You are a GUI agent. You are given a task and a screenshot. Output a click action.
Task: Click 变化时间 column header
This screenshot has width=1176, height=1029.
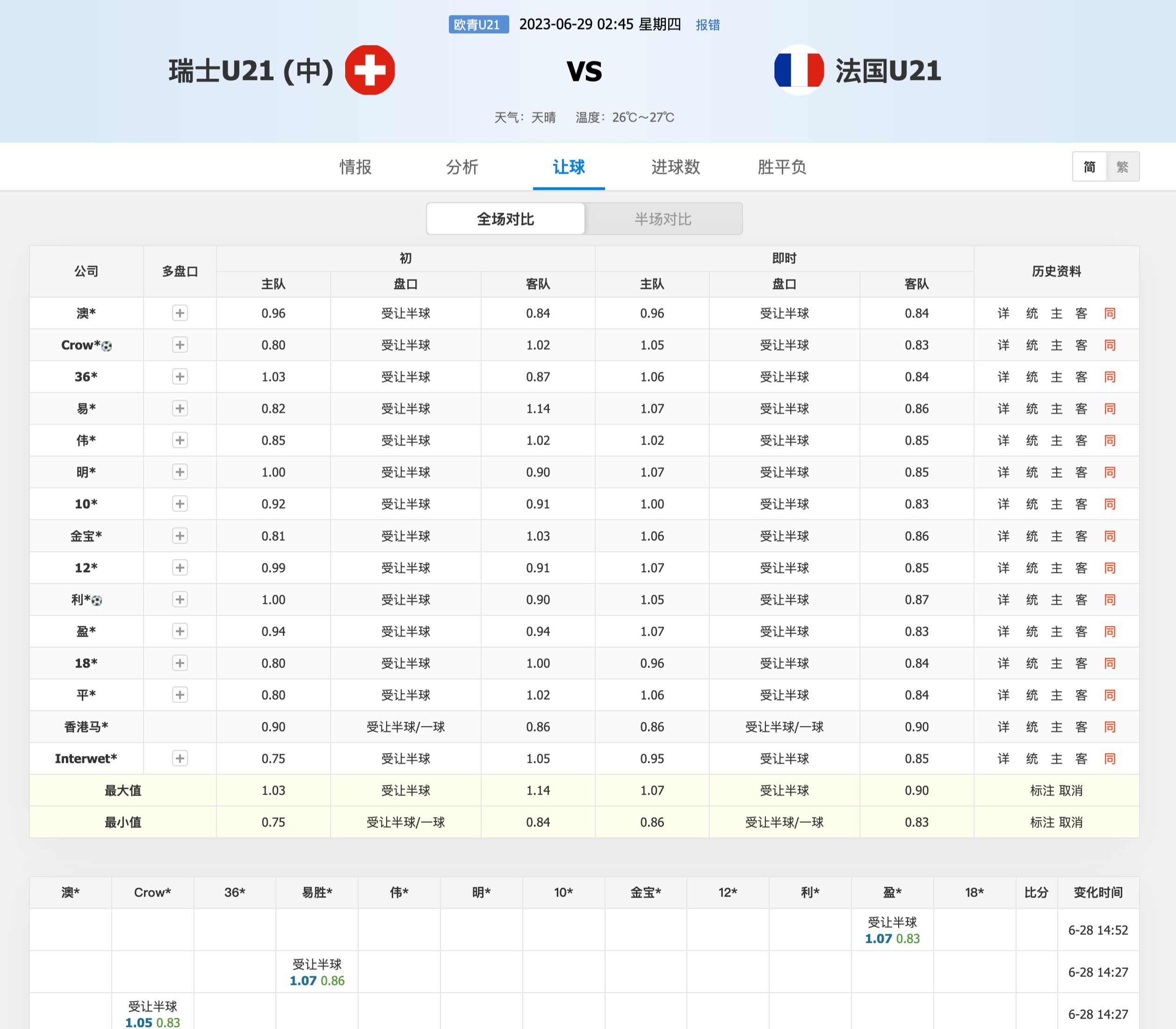1098,892
